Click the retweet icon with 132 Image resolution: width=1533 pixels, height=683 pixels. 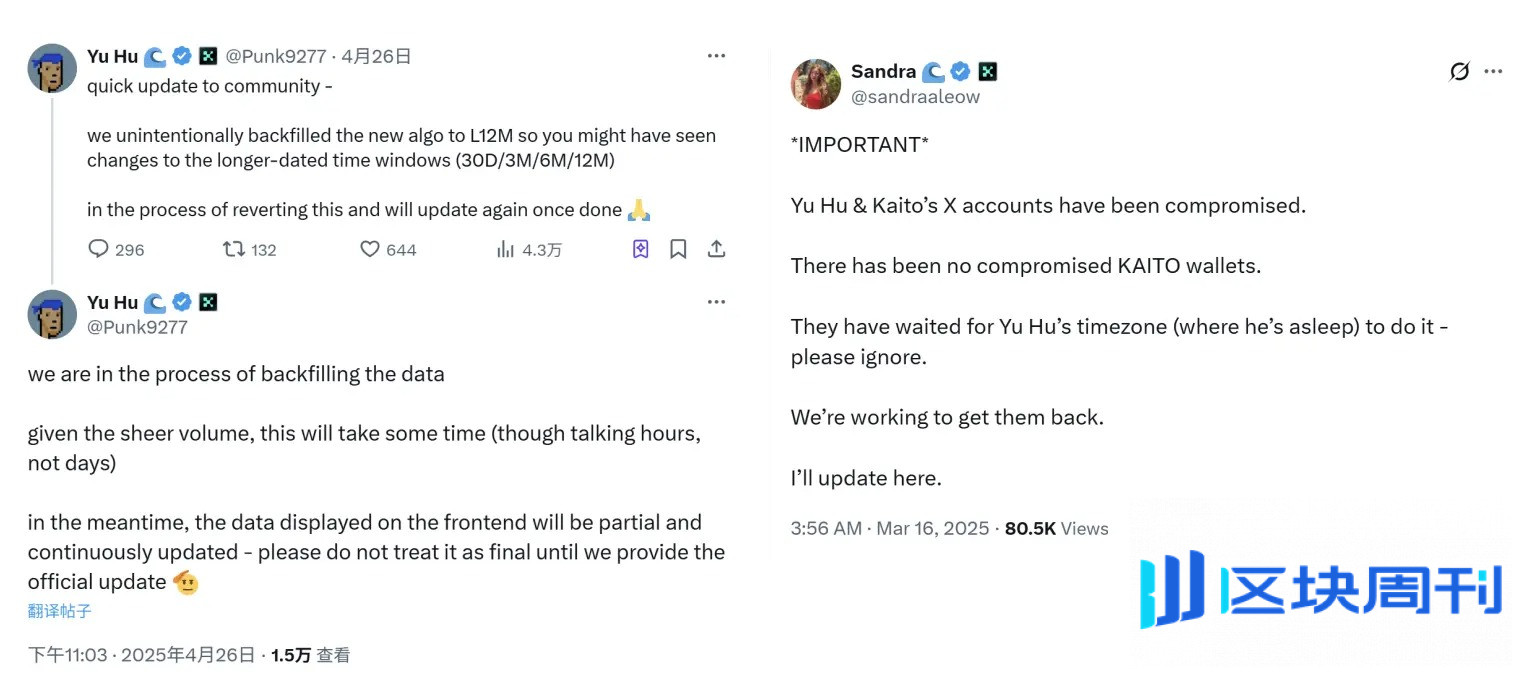tap(234, 249)
